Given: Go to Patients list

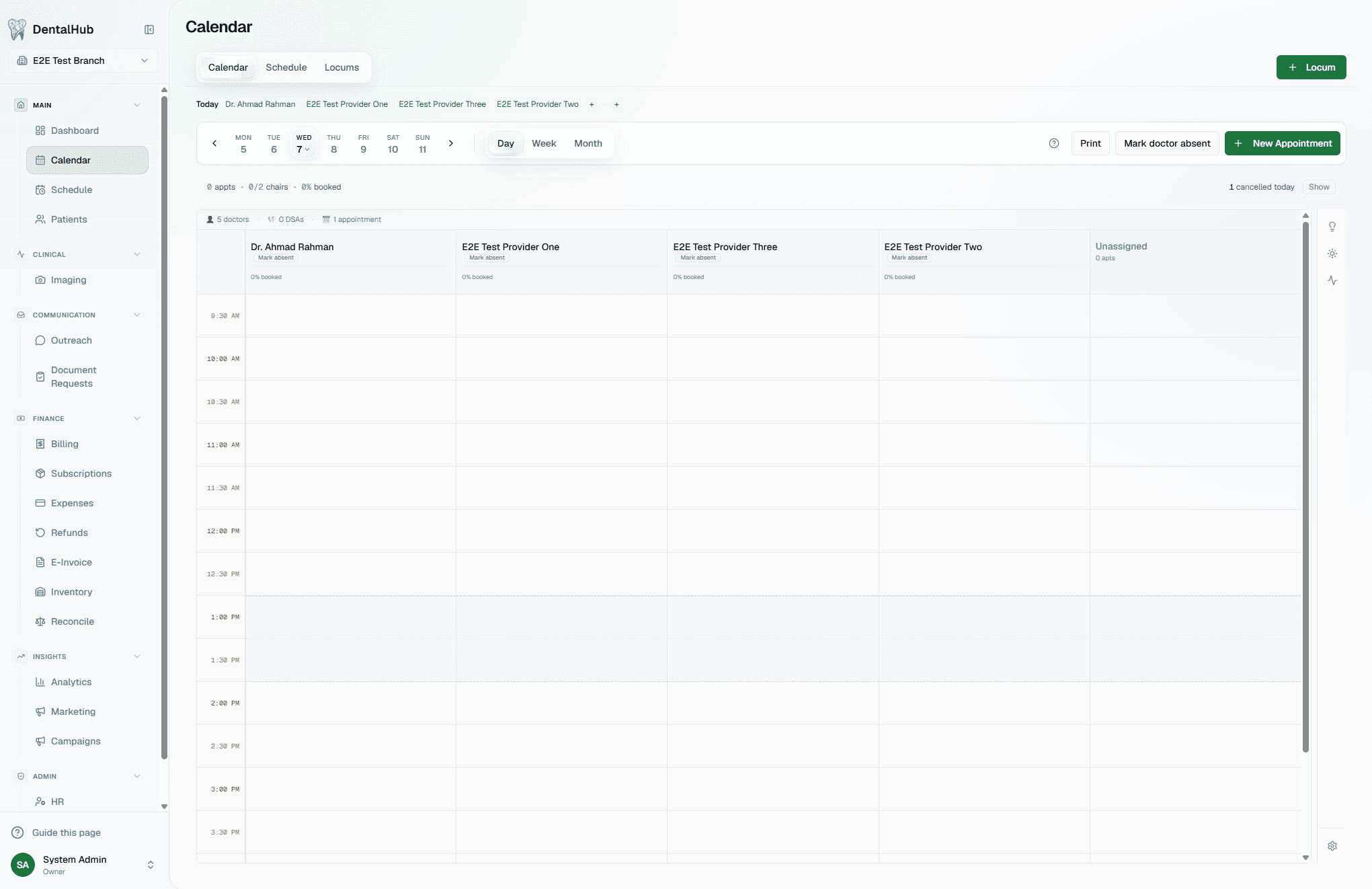Looking at the screenshot, I should pos(87,219).
